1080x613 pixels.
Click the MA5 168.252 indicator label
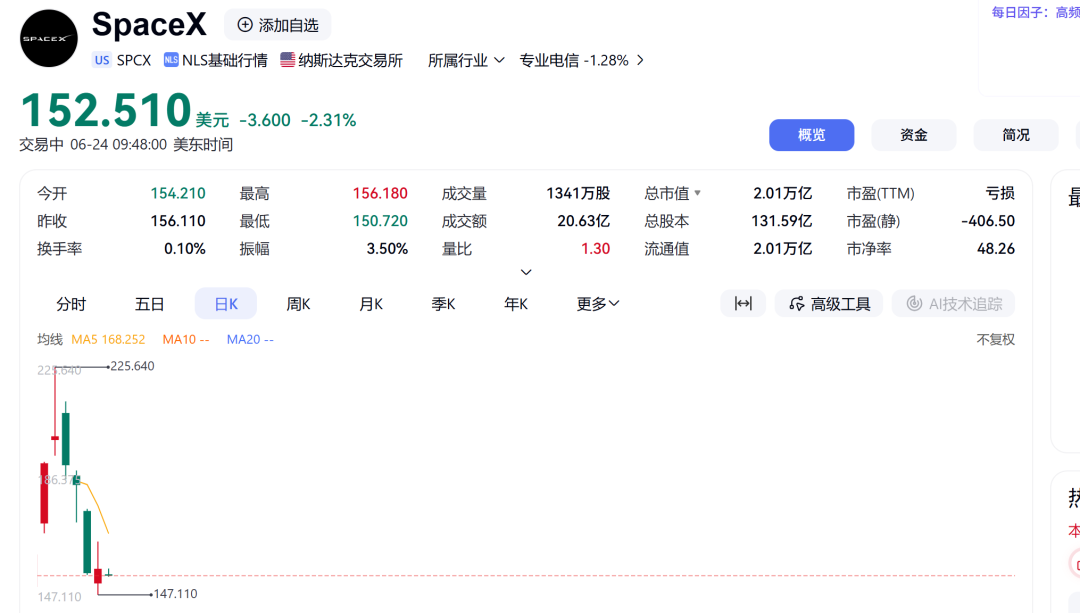pyautogui.click(x=108, y=340)
